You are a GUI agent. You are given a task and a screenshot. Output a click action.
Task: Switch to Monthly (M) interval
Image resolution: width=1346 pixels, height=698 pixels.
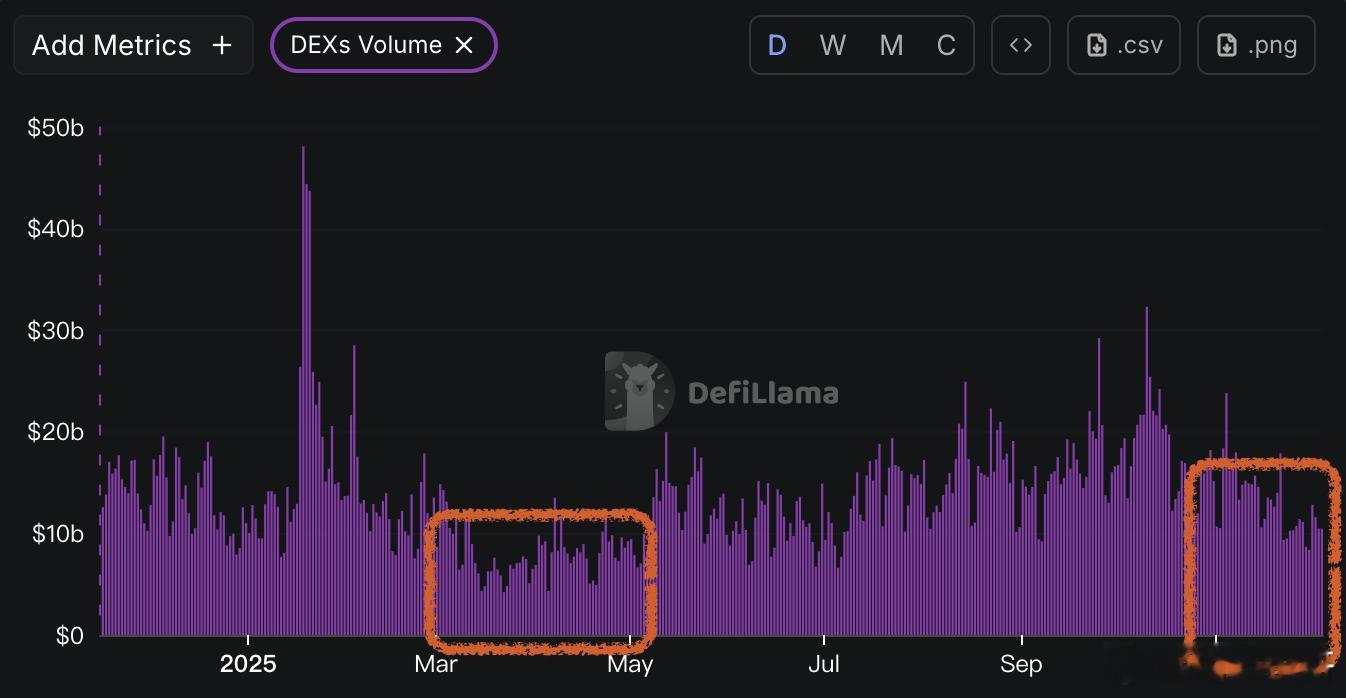[890, 45]
